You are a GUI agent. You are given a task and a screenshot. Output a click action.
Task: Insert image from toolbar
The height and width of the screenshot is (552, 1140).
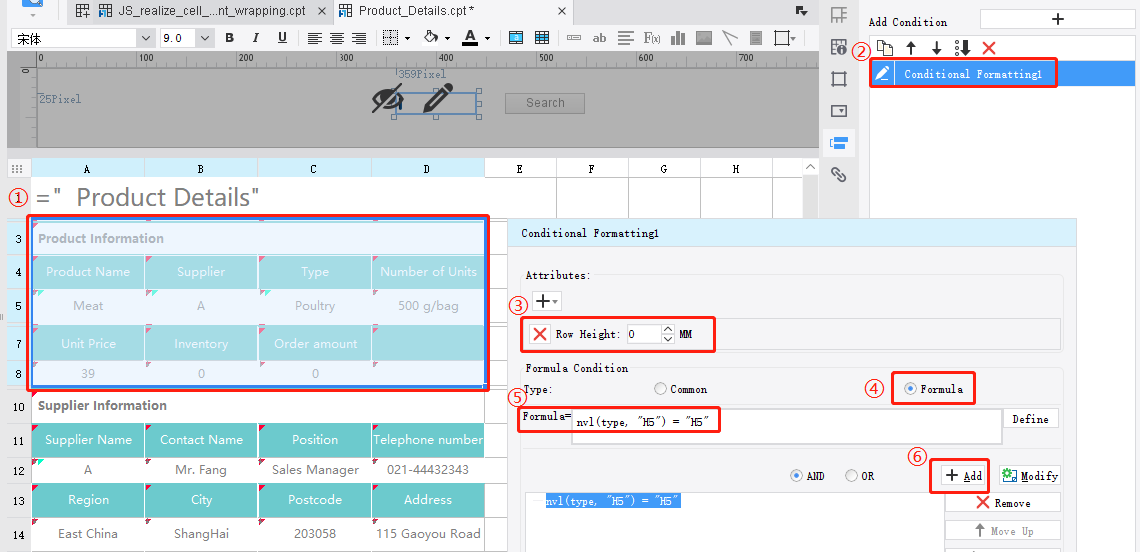tap(704, 38)
